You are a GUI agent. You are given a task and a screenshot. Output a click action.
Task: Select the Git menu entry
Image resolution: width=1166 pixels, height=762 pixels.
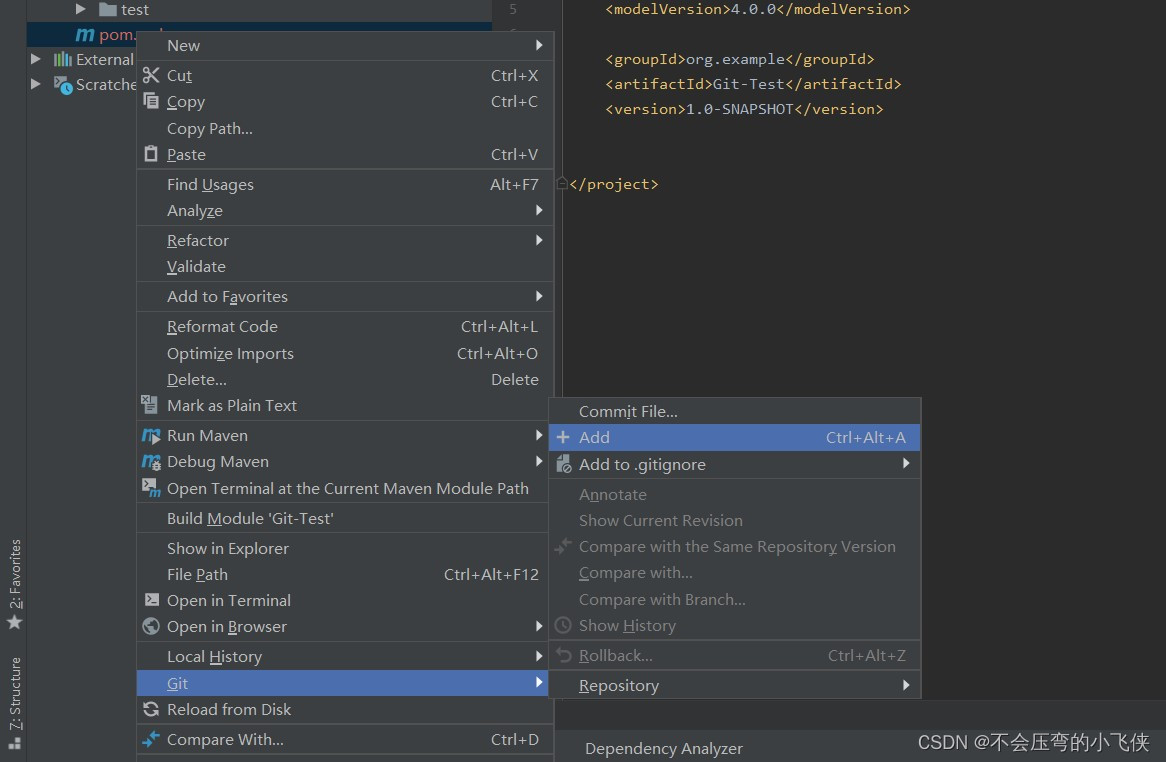coord(343,682)
